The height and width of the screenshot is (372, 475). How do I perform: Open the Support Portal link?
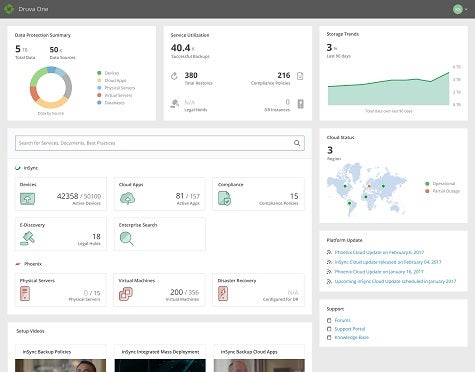click(350, 329)
